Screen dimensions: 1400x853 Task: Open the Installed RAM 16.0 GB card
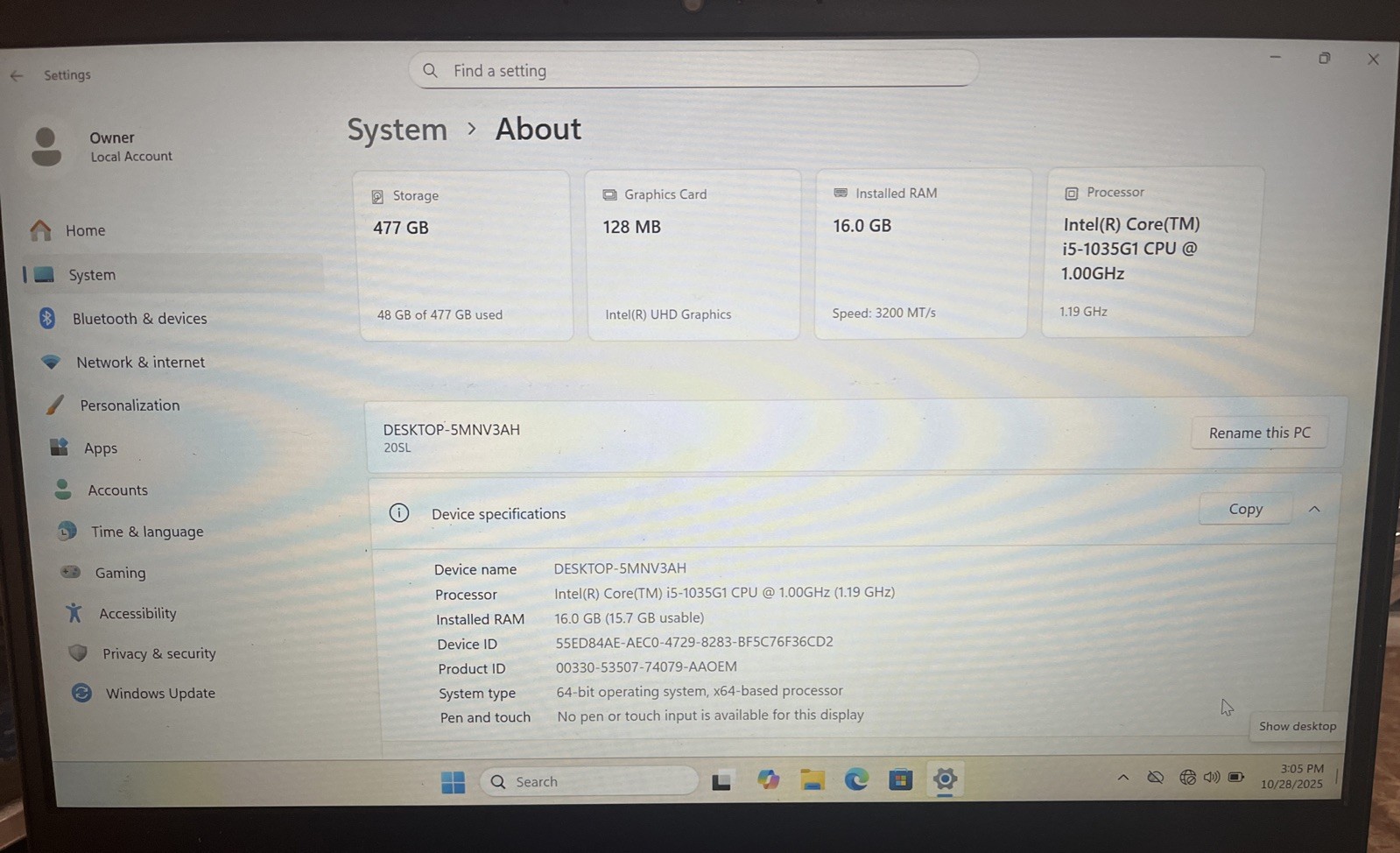(x=921, y=252)
